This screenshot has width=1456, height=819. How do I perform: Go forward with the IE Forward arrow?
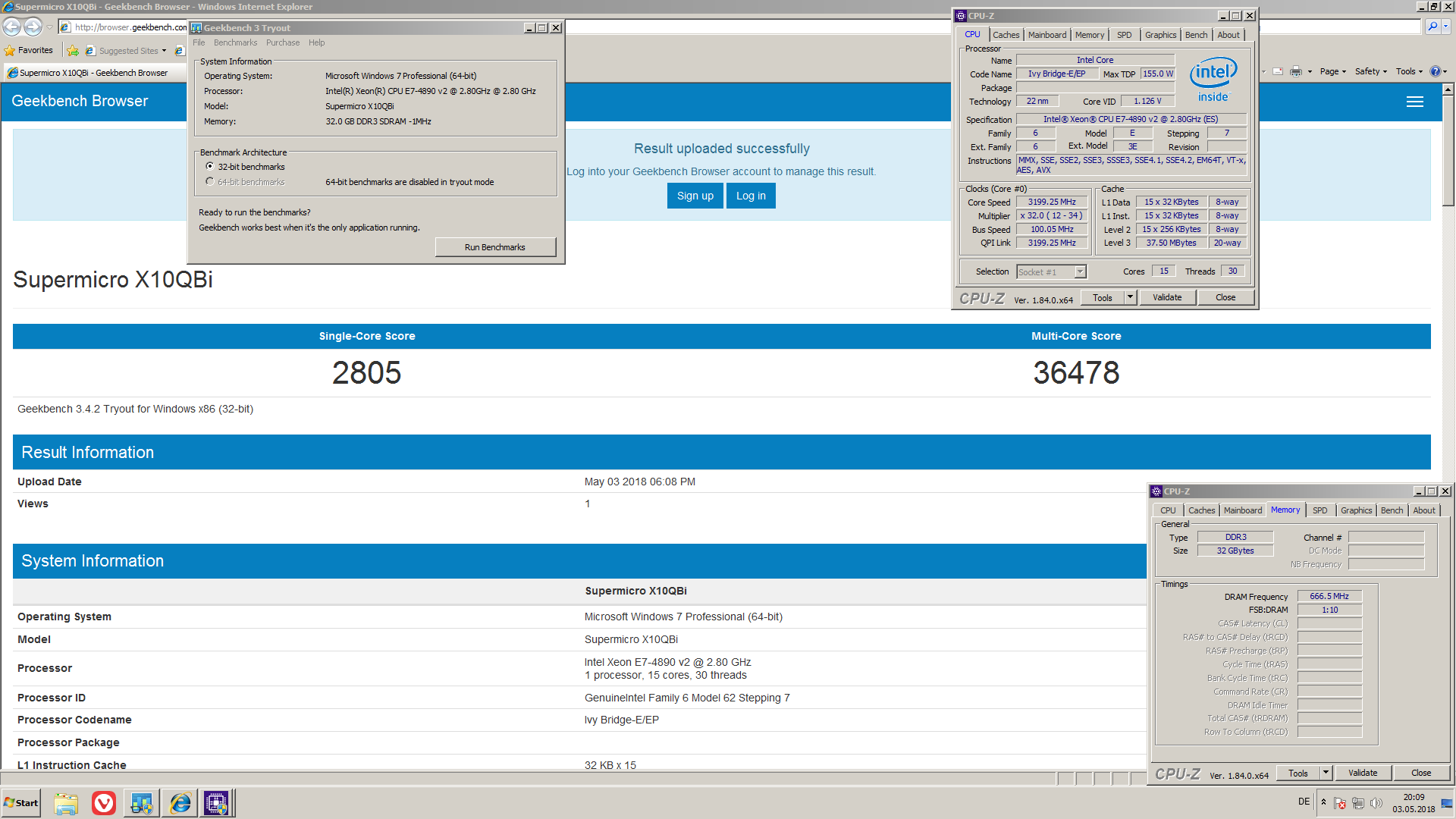coord(33,27)
